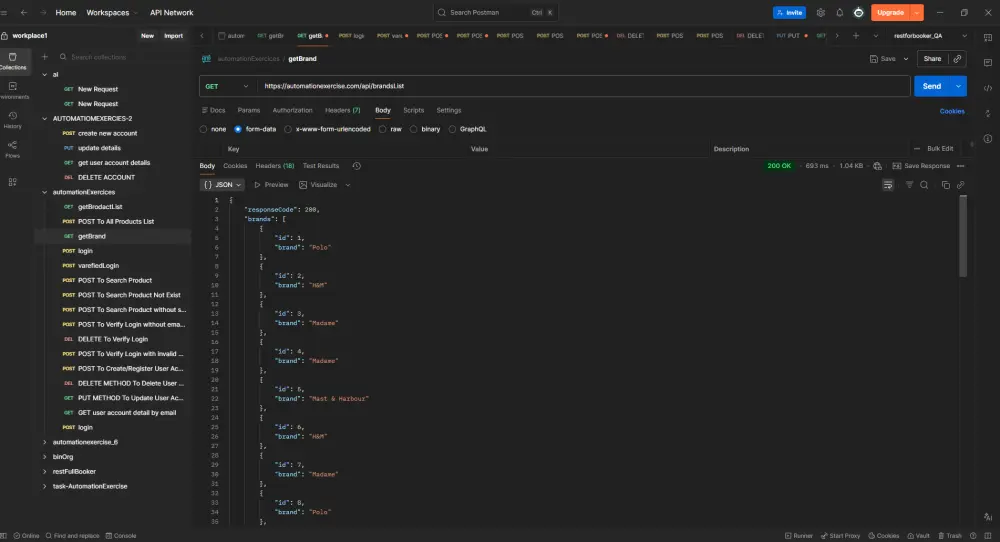Image resolution: width=1000 pixels, height=542 pixels.
Task: Open the restforbooker_QA environment dropdown
Action: click(930, 36)
